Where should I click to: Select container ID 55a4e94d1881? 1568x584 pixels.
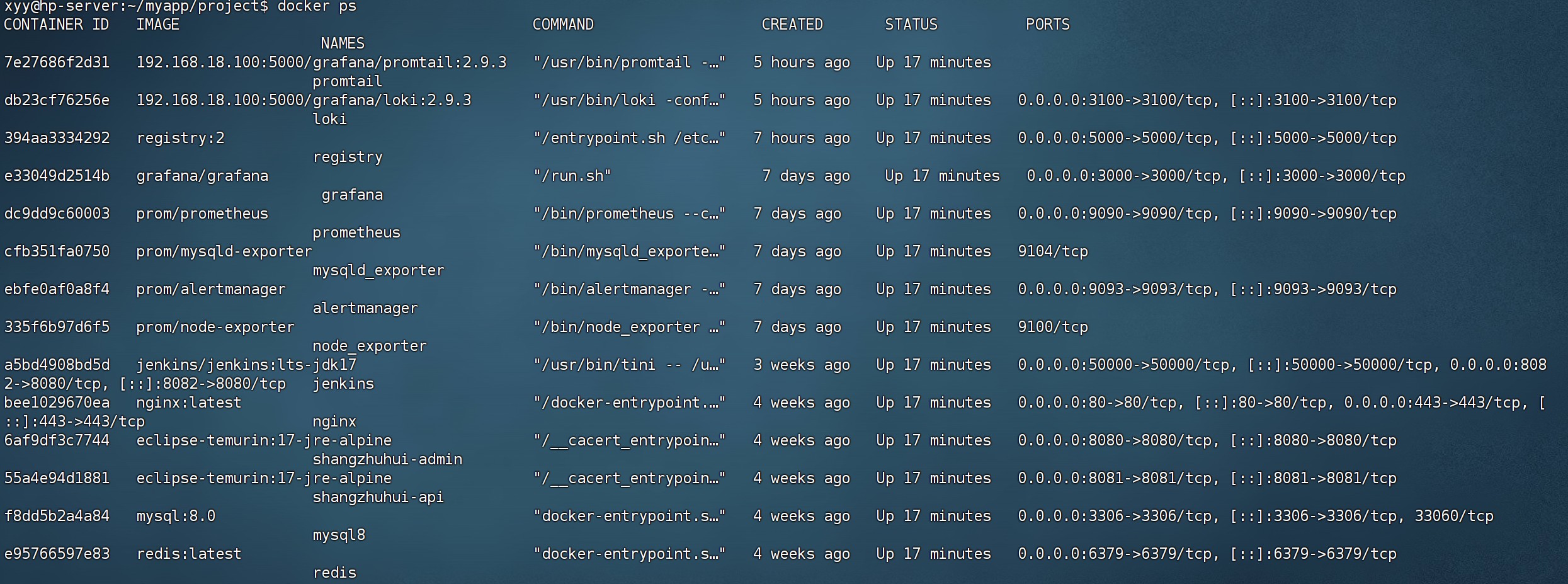pos(57,478)
